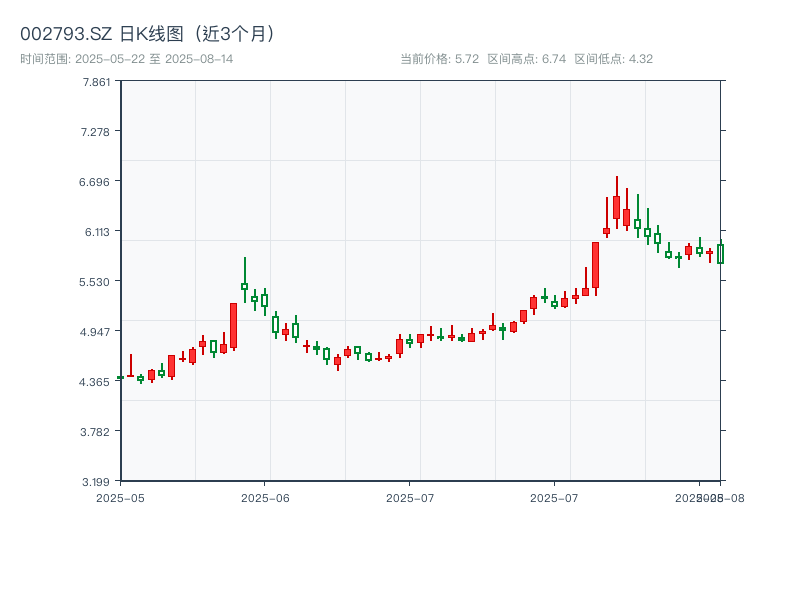The height and width of the screenshot is (600, 800).
Task: Click the 区间高点 6.74 label
Action: 527,59
